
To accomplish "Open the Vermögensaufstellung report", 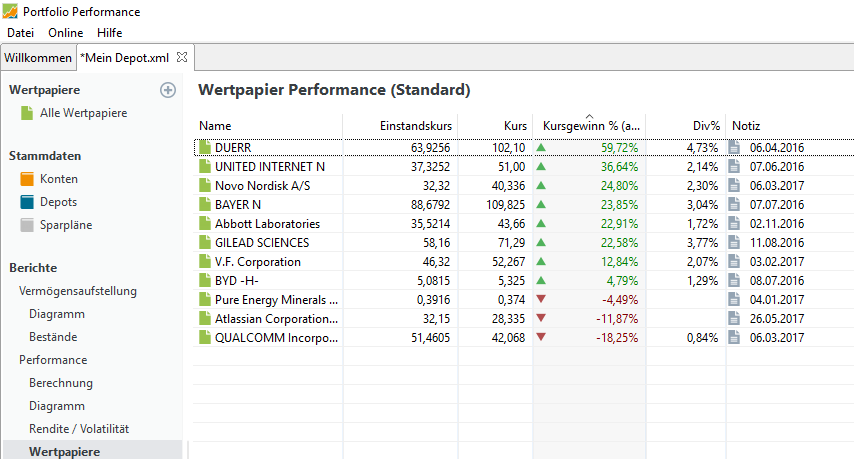I will tap(78, 291).
